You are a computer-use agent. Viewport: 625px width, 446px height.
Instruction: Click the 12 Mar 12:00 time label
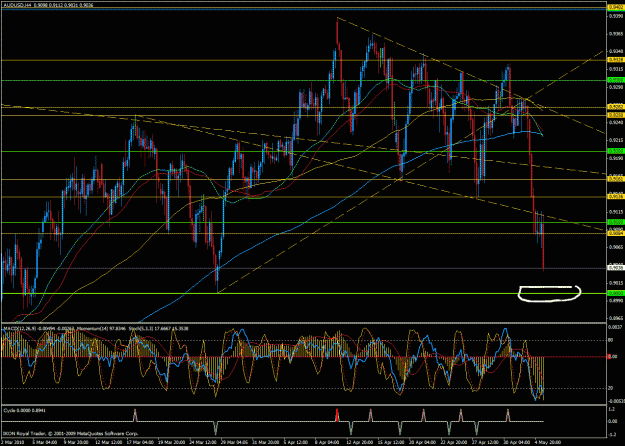108,442
